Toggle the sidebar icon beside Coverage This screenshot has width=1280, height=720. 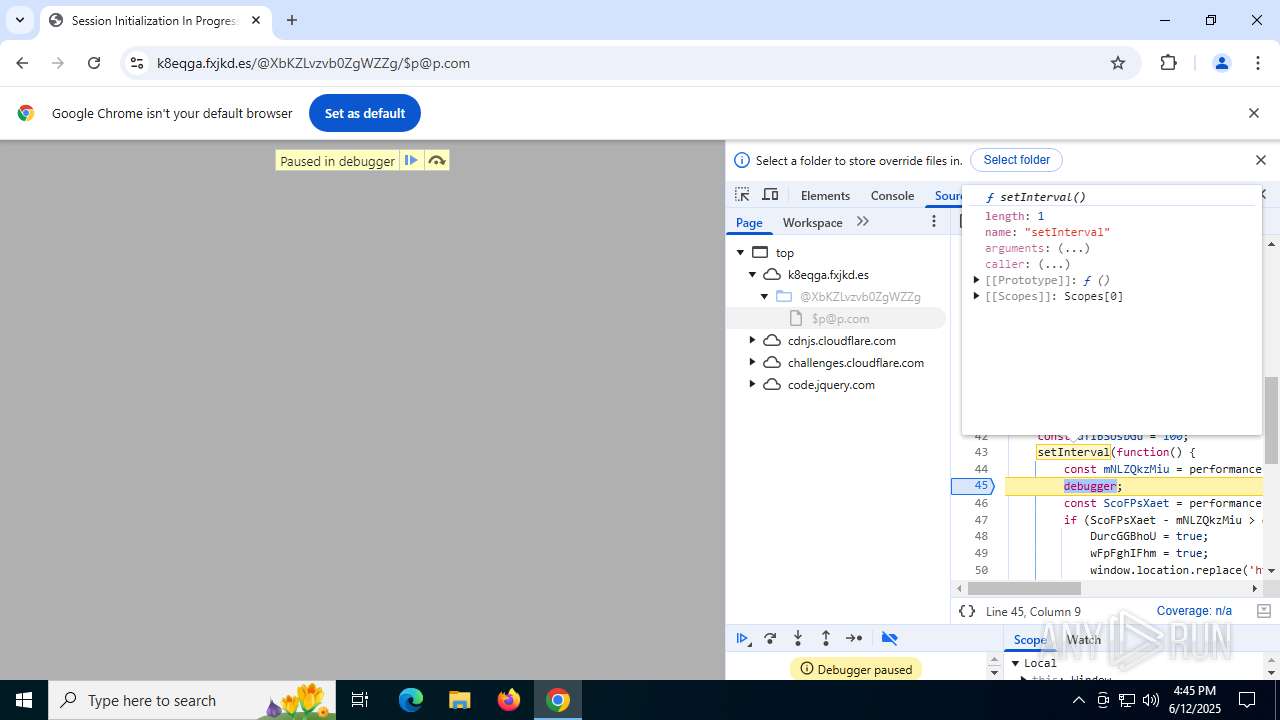[1263, 611]
